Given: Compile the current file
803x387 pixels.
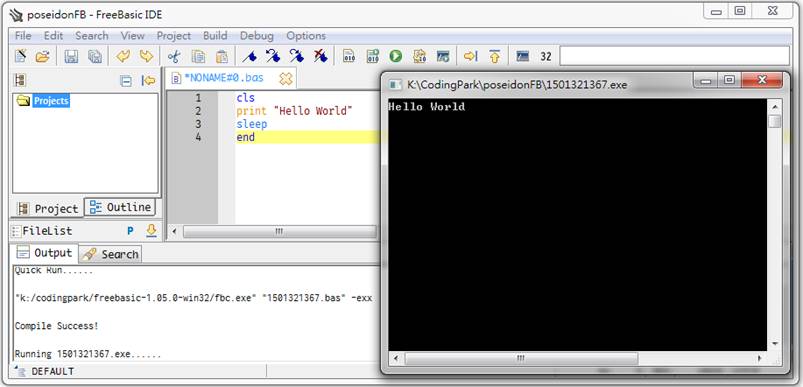Looking at the screenshot, I should 349,56.
